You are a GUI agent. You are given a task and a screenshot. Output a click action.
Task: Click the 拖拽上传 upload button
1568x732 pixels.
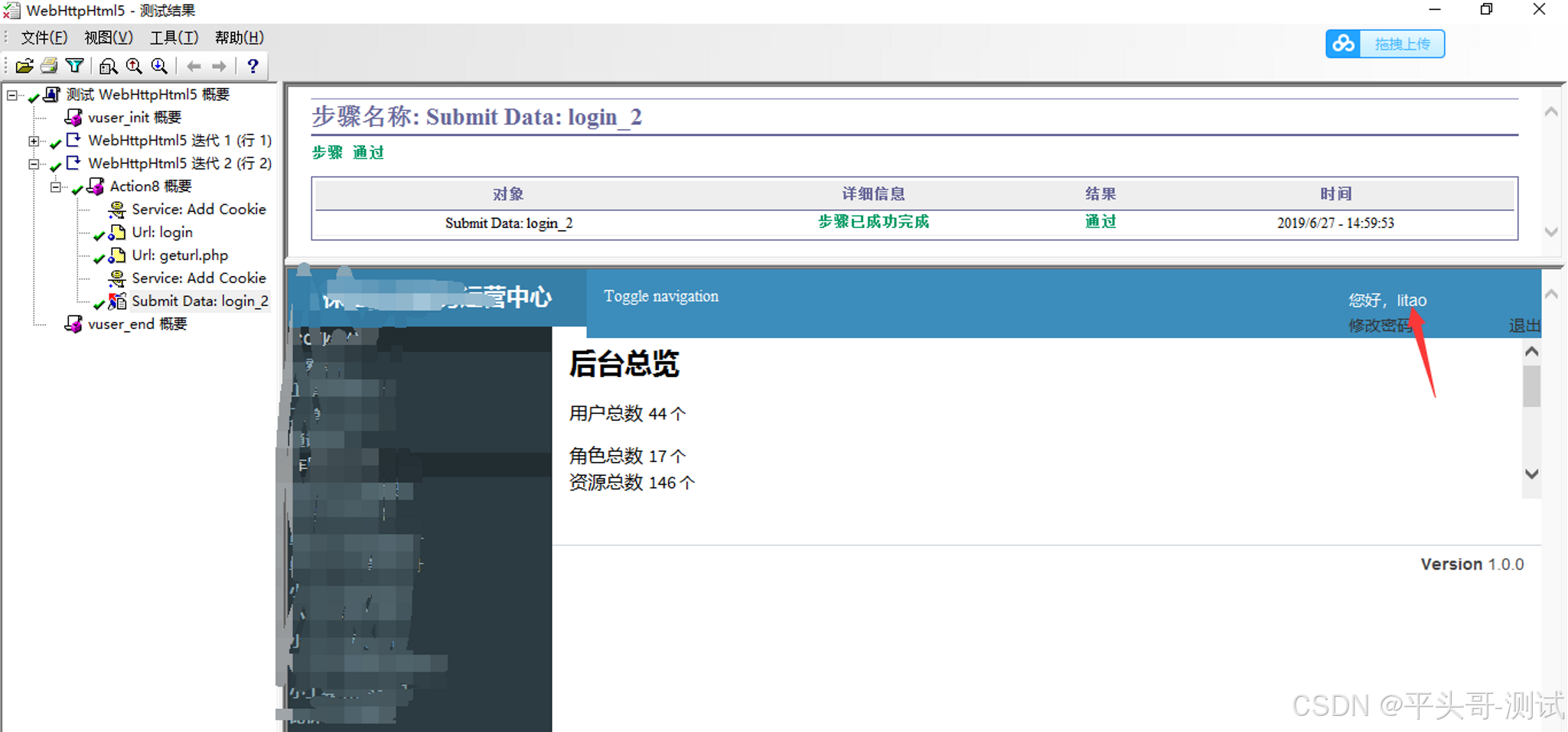click(x=1385, y=44)
